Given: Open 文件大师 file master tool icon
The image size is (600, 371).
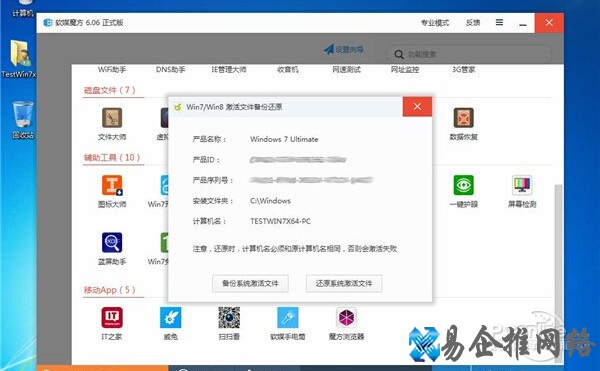Looking at the screenshot, I should (112, 118).
